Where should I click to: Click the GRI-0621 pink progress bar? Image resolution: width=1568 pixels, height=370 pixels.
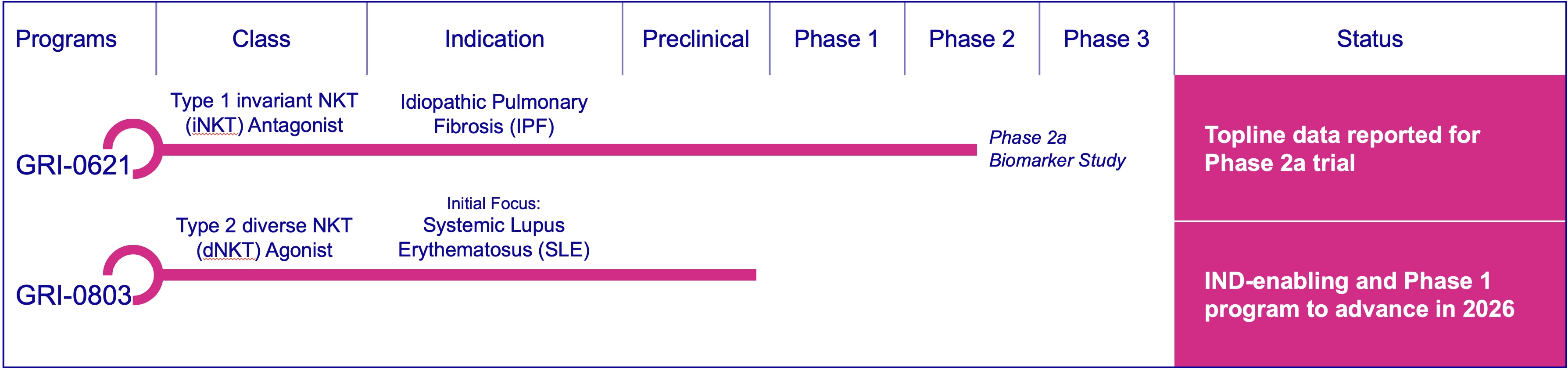[x=566, y=149]
